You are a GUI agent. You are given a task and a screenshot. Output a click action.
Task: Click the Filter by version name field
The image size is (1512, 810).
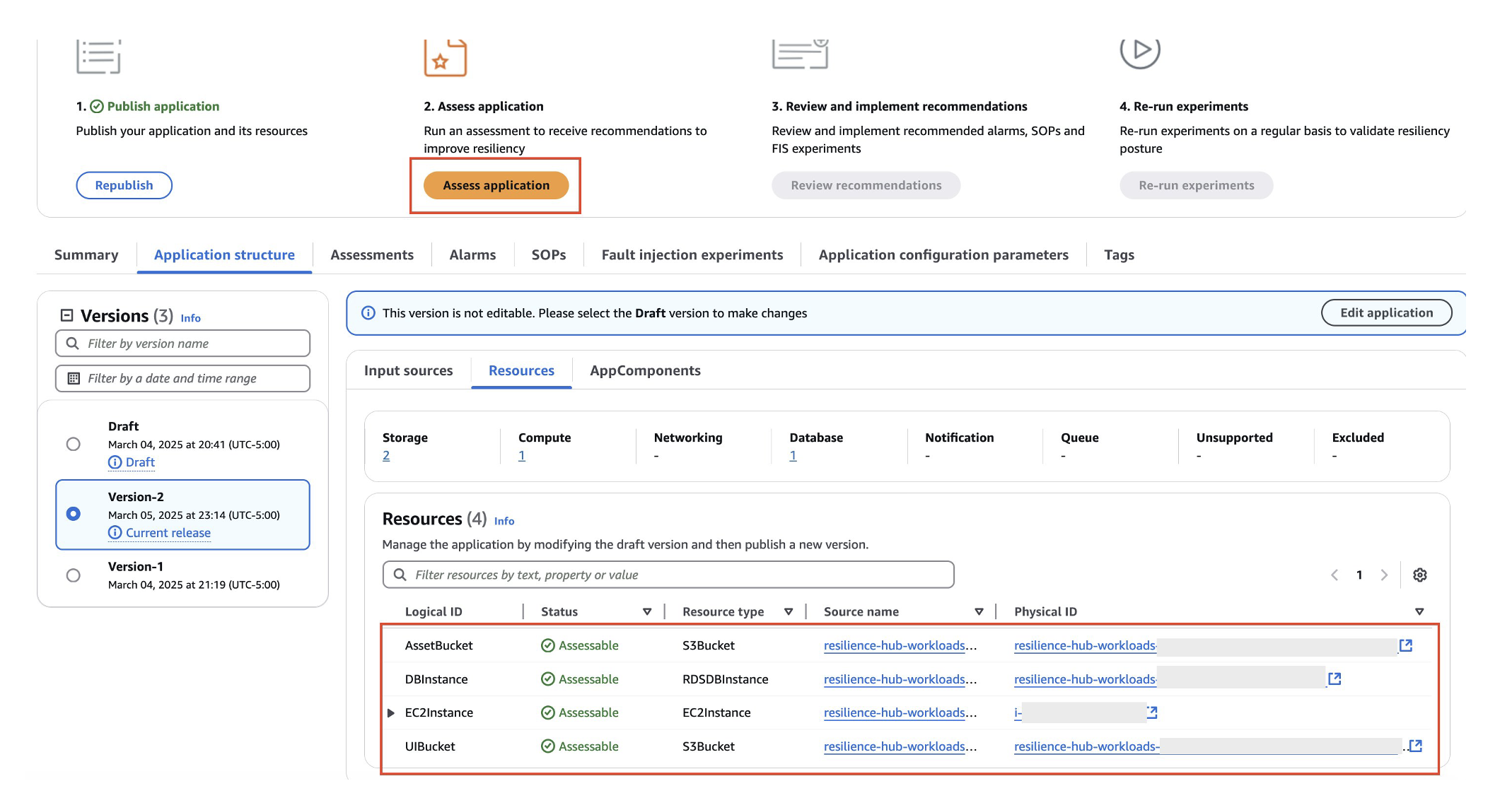pos(182,344)
